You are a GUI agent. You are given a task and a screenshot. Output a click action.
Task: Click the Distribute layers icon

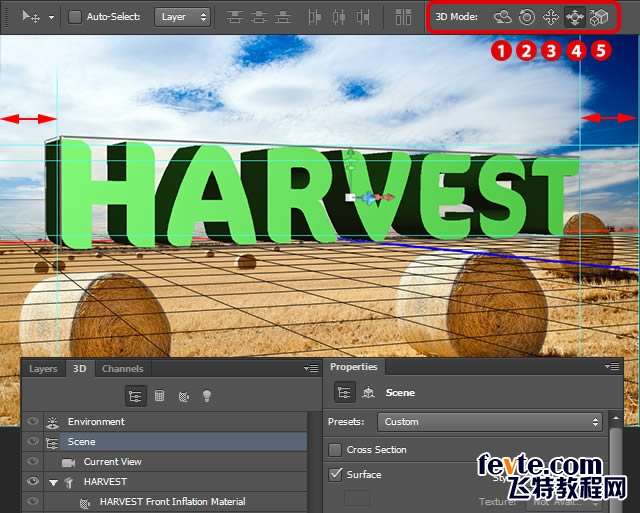(x=403, y=17)
